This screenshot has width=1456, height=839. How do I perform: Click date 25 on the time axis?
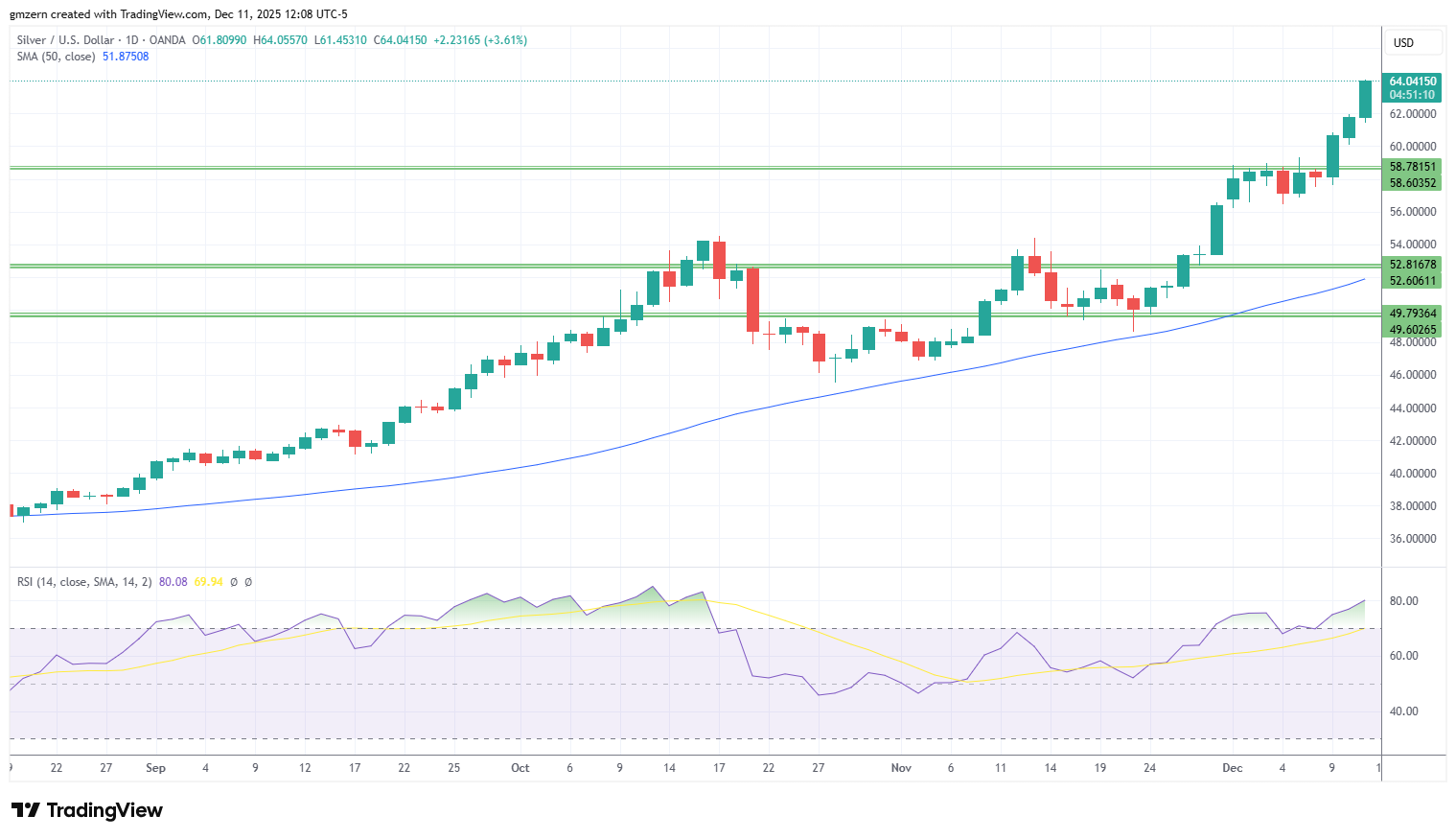click(454, 768)
